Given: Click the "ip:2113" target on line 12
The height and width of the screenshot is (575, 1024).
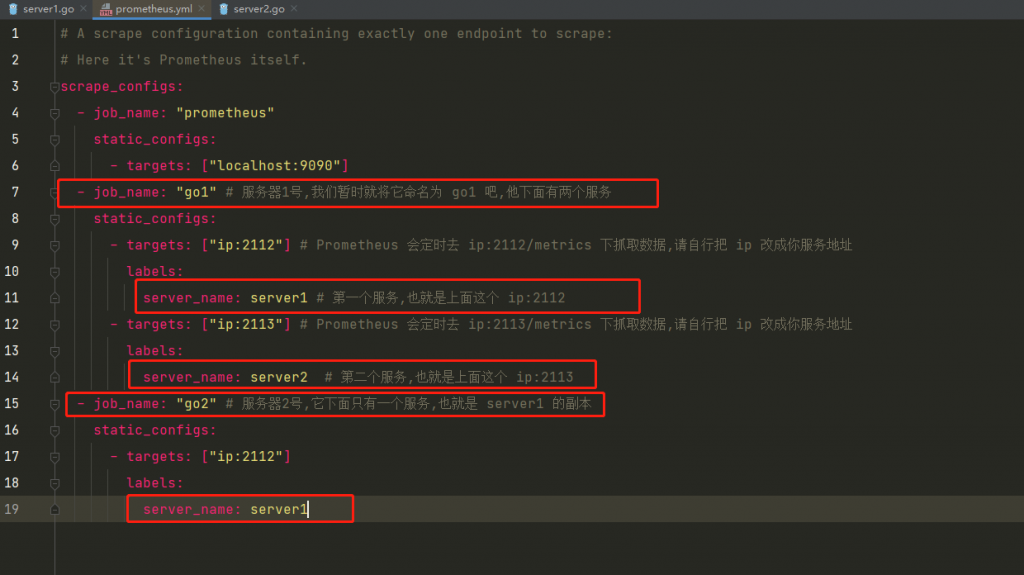Looking at the screenshot, I should [x=246, y=324].
